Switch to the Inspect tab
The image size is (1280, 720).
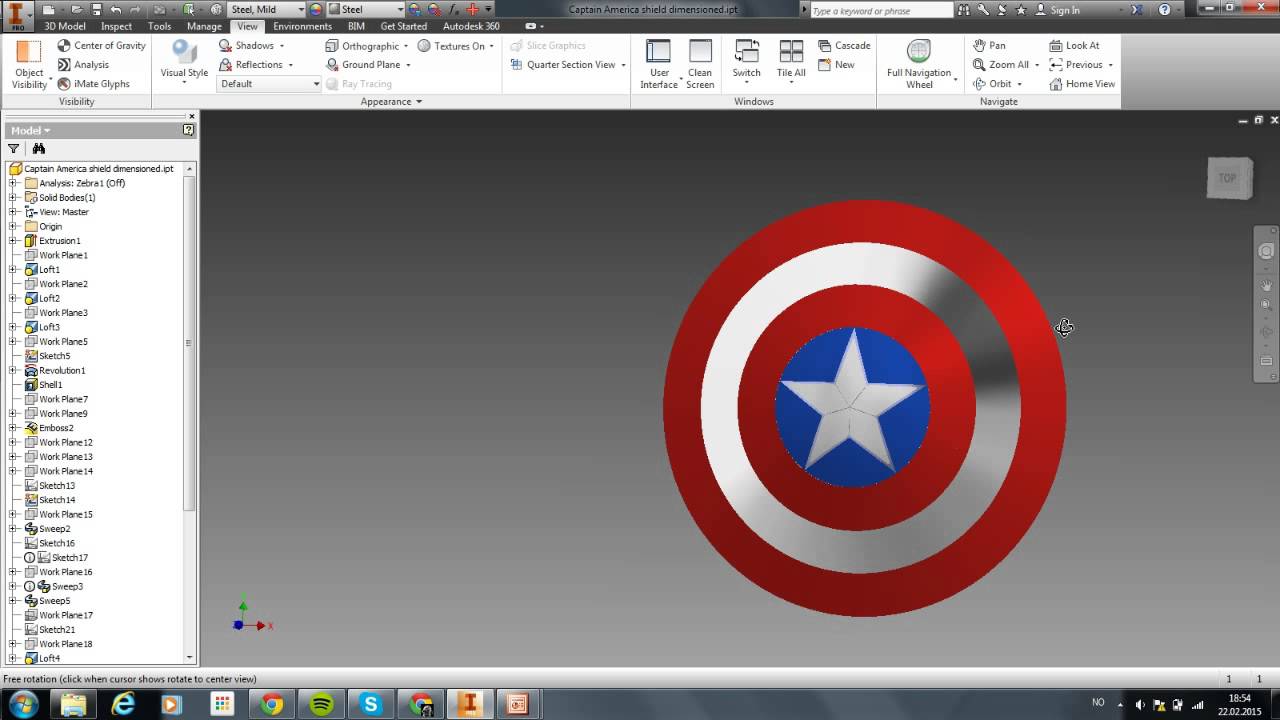116,26
